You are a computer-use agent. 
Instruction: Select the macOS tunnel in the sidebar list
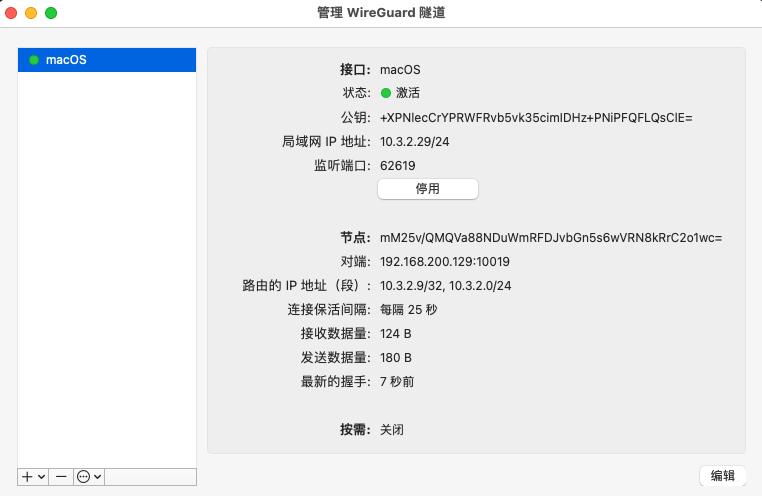107,60
